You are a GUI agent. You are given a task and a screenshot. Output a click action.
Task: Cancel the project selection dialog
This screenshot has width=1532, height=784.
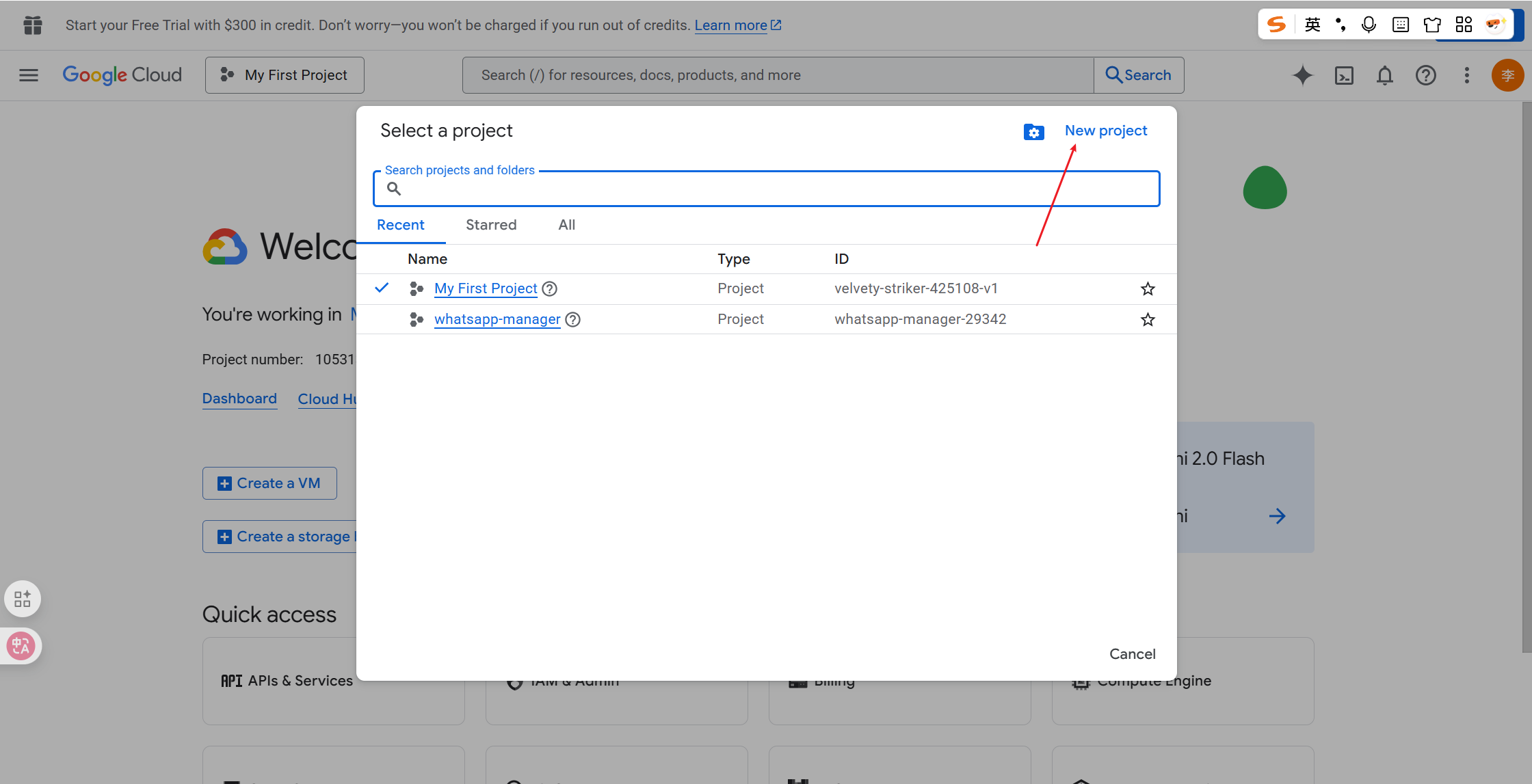click(1132, 654)
